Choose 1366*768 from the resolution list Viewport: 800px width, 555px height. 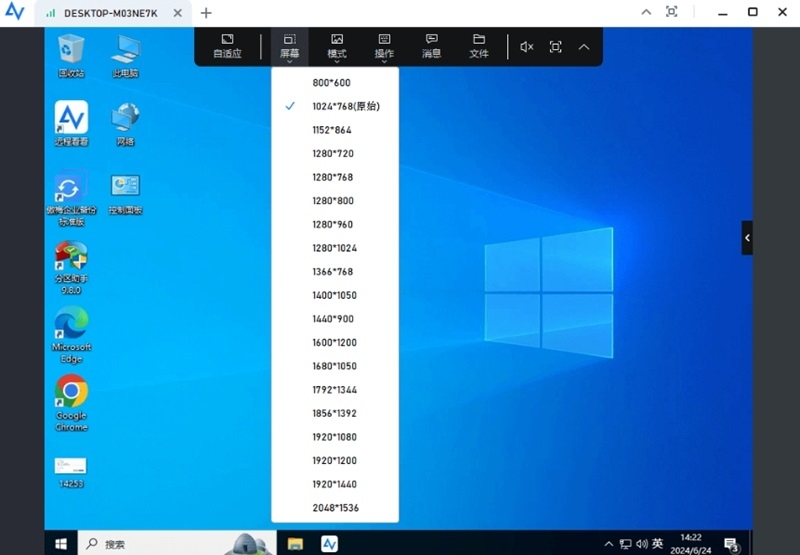(x=334, y=272)
